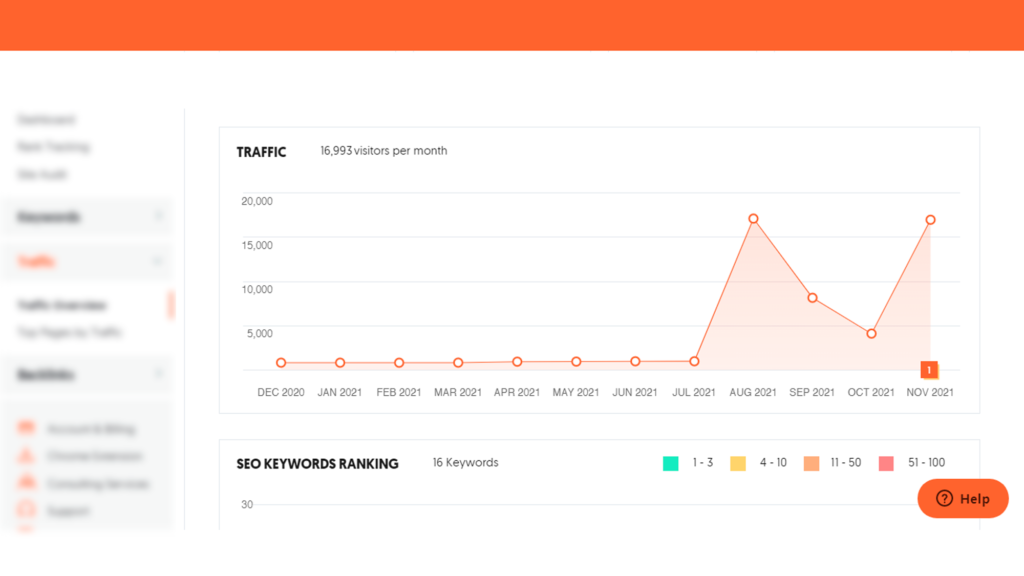Viewport: 1024px width, 576px height.
Task: Select Top Pages by Traffic in sidebar
Action: [x=70, y=332]
